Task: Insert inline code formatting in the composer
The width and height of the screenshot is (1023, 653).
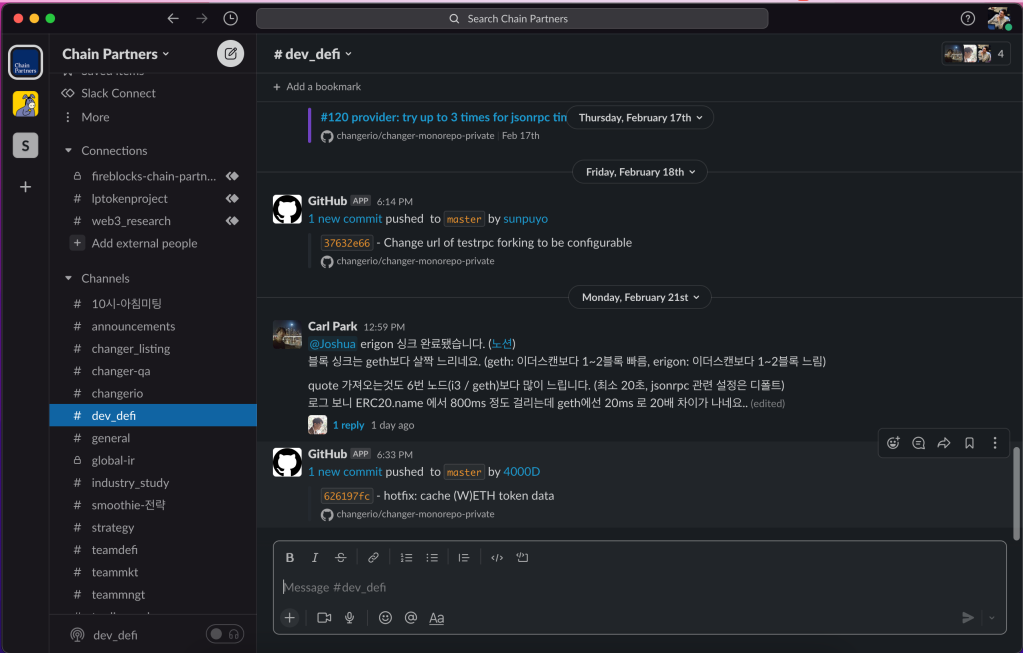Action: (x=497, y=558)
